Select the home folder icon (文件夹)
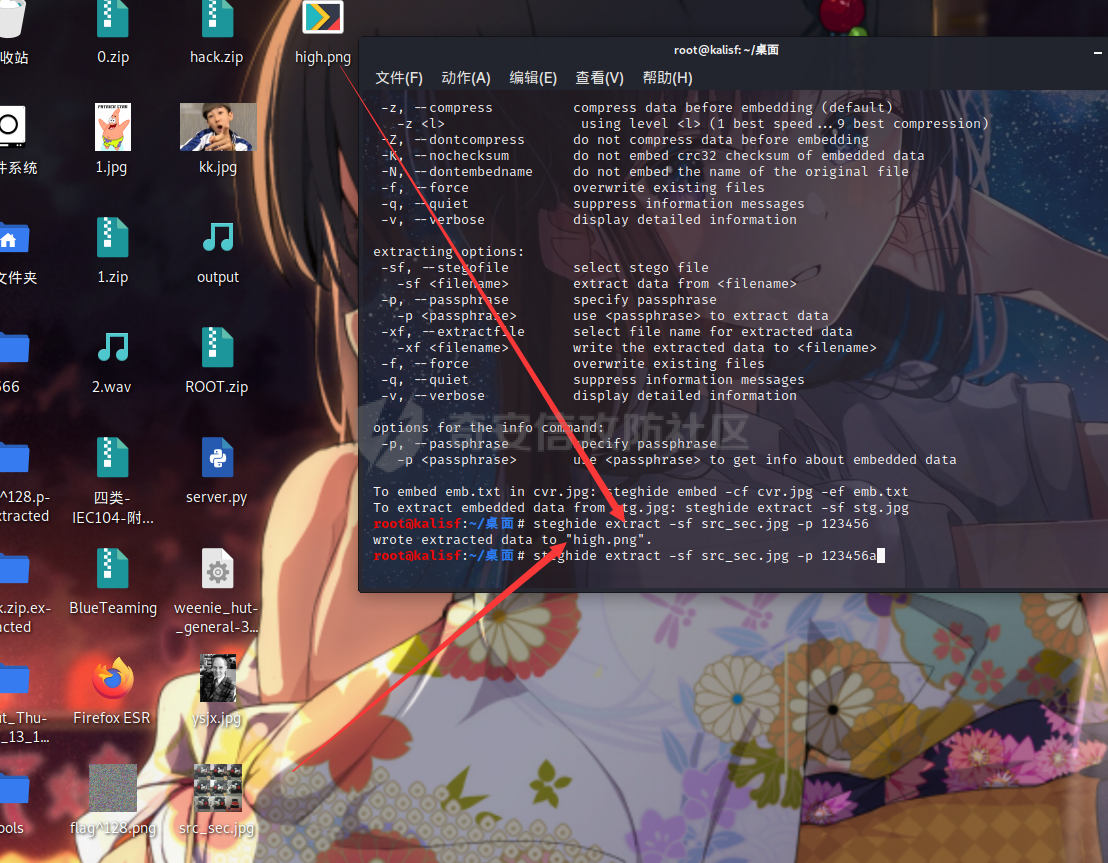Image resolution: width=1108 pixels, height=863 pixels. [13, 238]
